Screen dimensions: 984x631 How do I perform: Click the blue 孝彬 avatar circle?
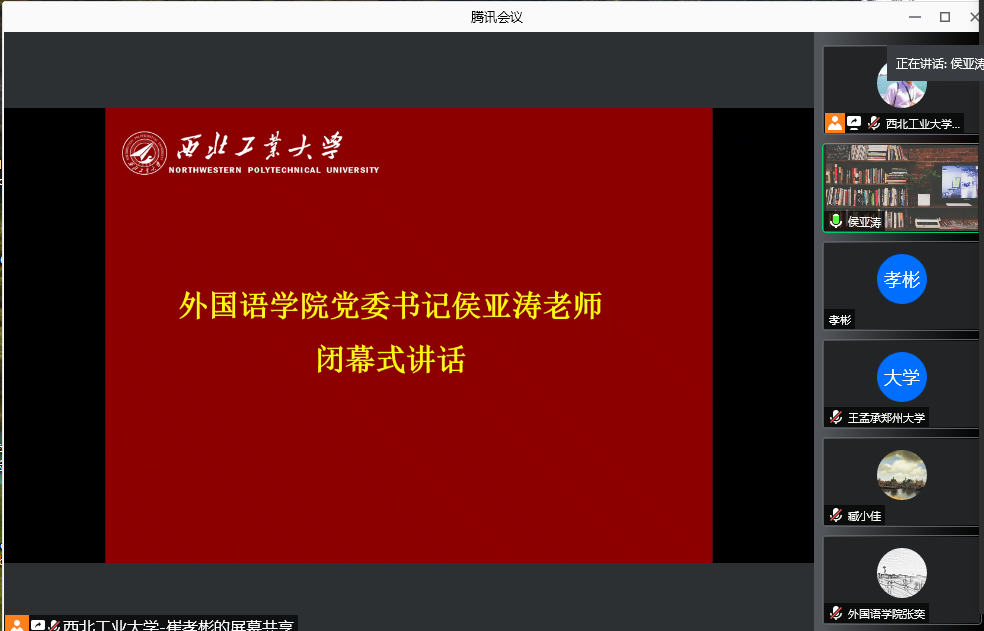(901, 280)
